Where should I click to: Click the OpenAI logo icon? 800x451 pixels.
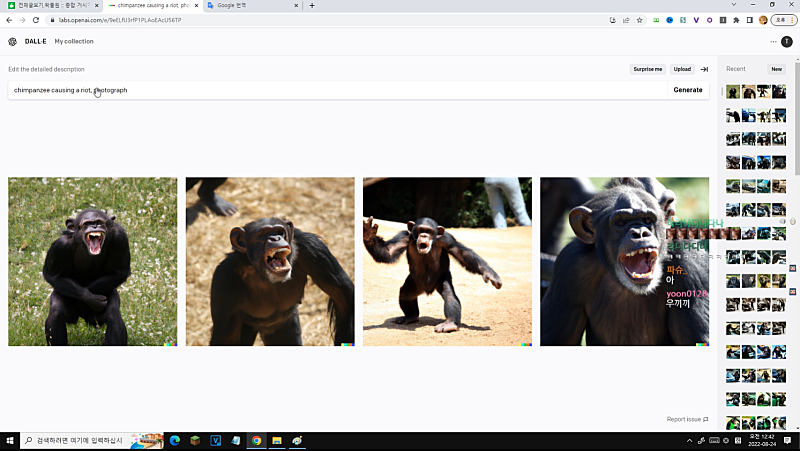click(12, 41)
